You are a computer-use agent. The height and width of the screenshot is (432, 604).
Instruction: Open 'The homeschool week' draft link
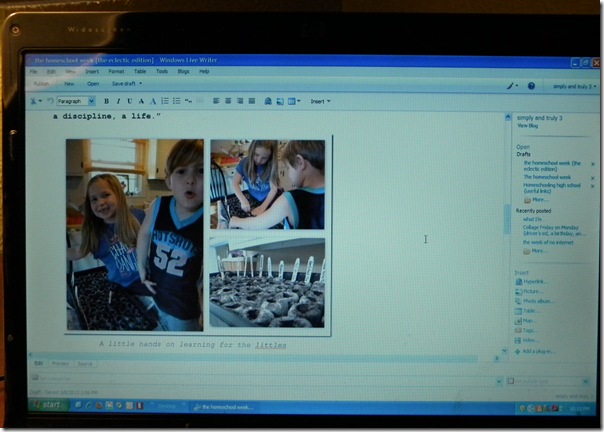pos(547,177)
